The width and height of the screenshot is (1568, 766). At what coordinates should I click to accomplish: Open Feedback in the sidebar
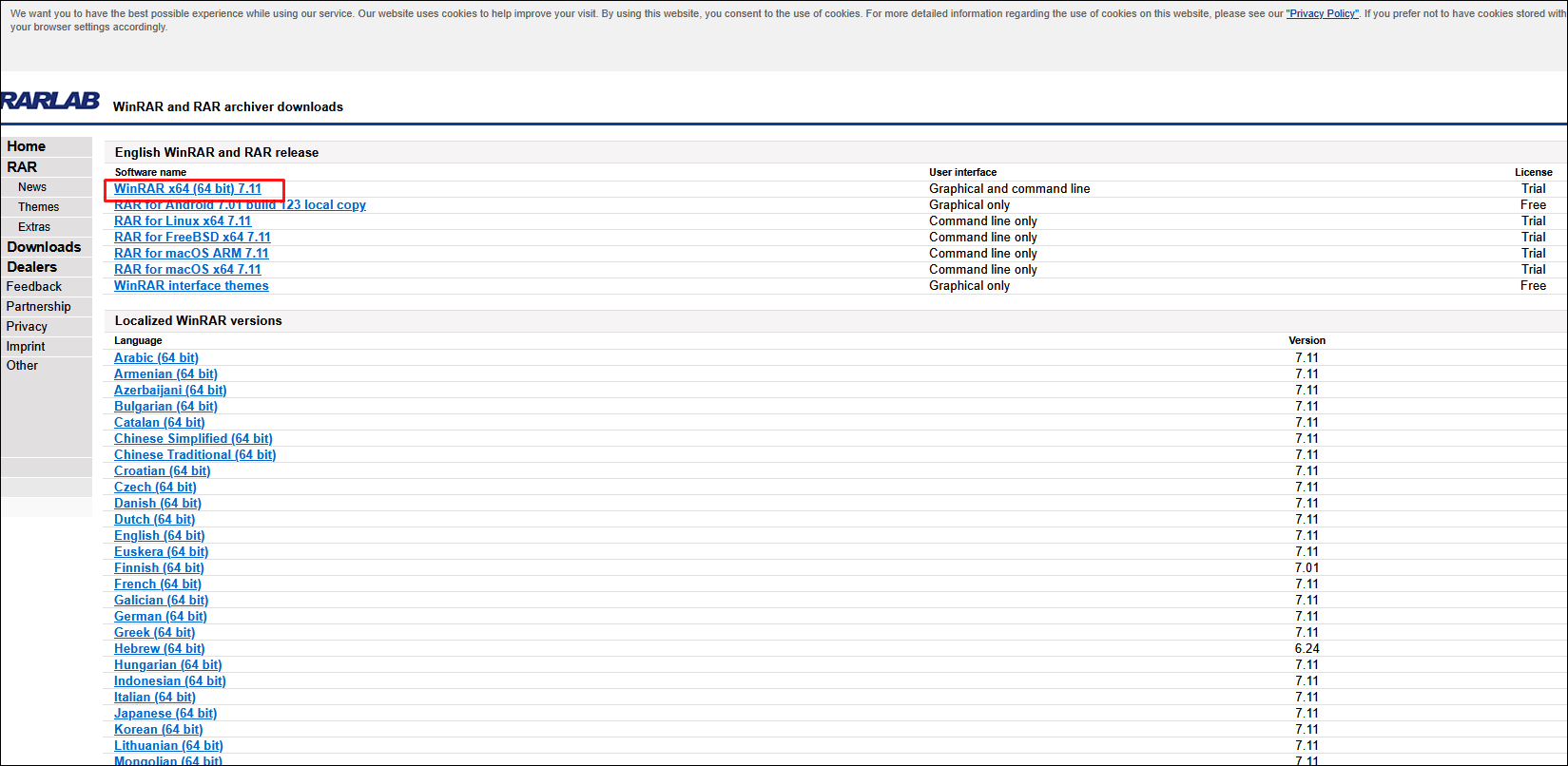[34, 287]
